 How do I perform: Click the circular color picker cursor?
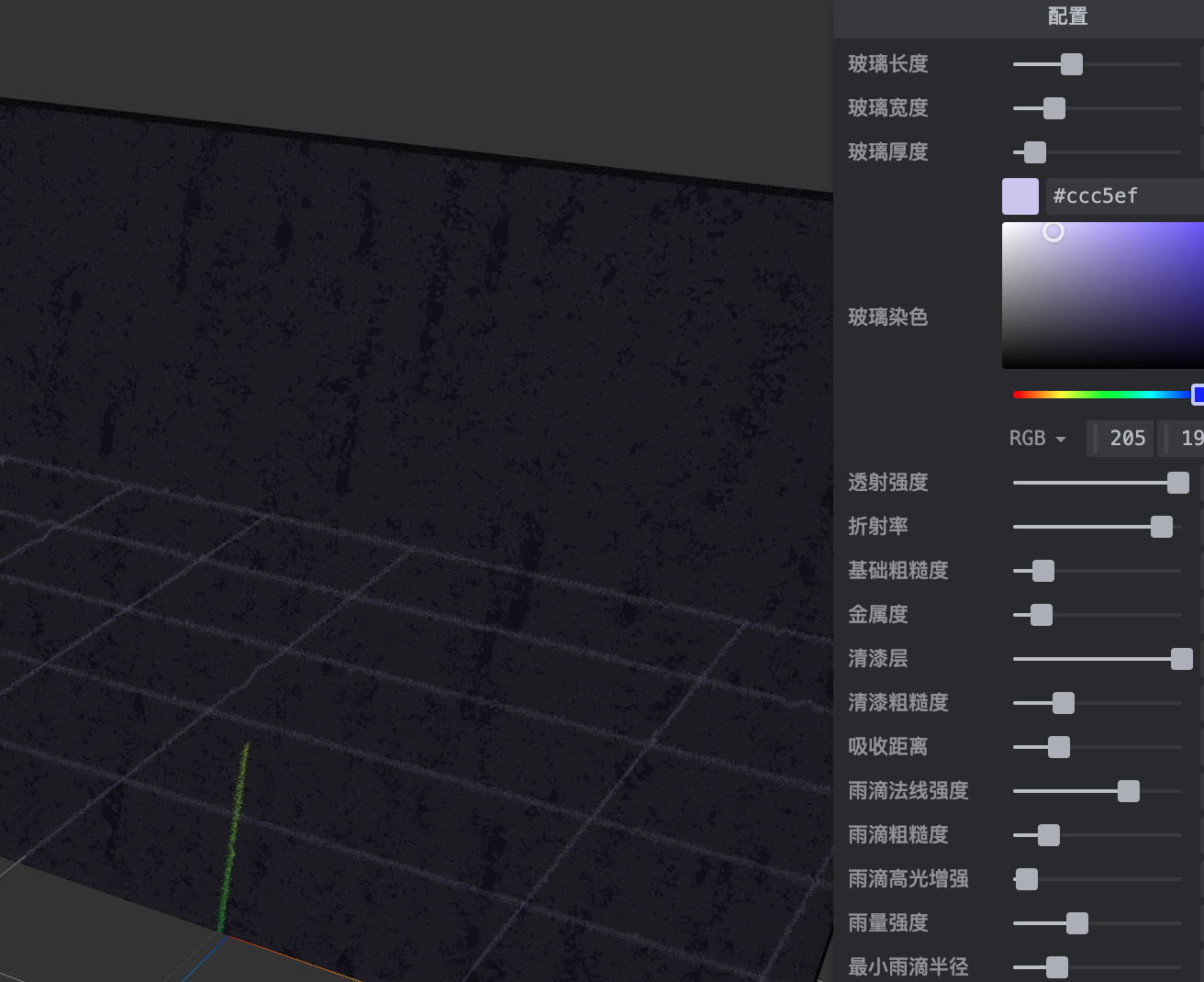(1053, 232)
